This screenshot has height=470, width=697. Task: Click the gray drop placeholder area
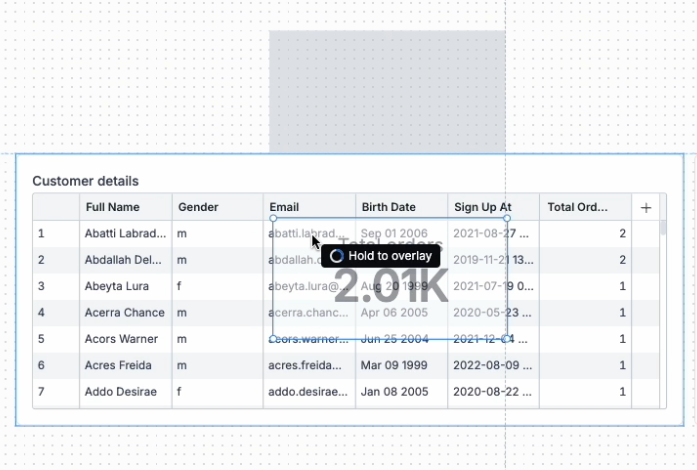pyautogui.click(x=386, y=90)
